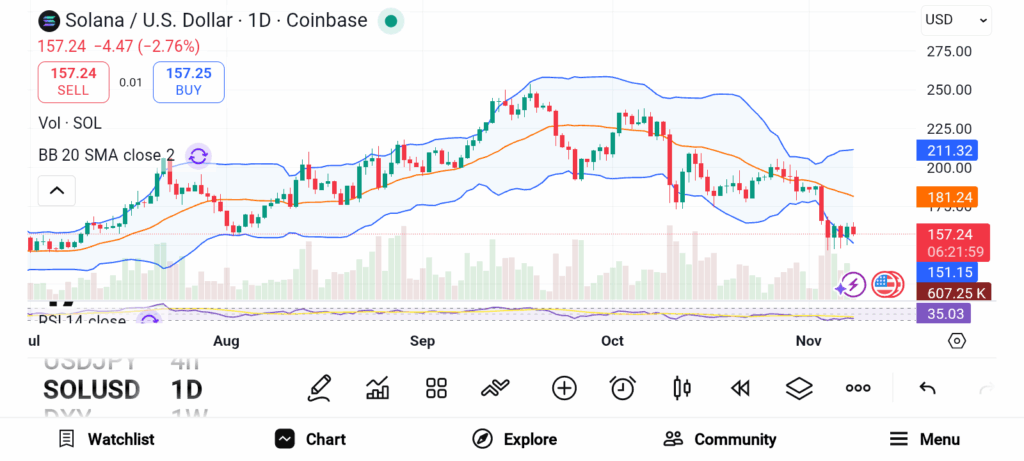The width and height of the screenshot is (1024, 461).
Task: Collapse the indicator legend chevron
Action: coord(57,190)
